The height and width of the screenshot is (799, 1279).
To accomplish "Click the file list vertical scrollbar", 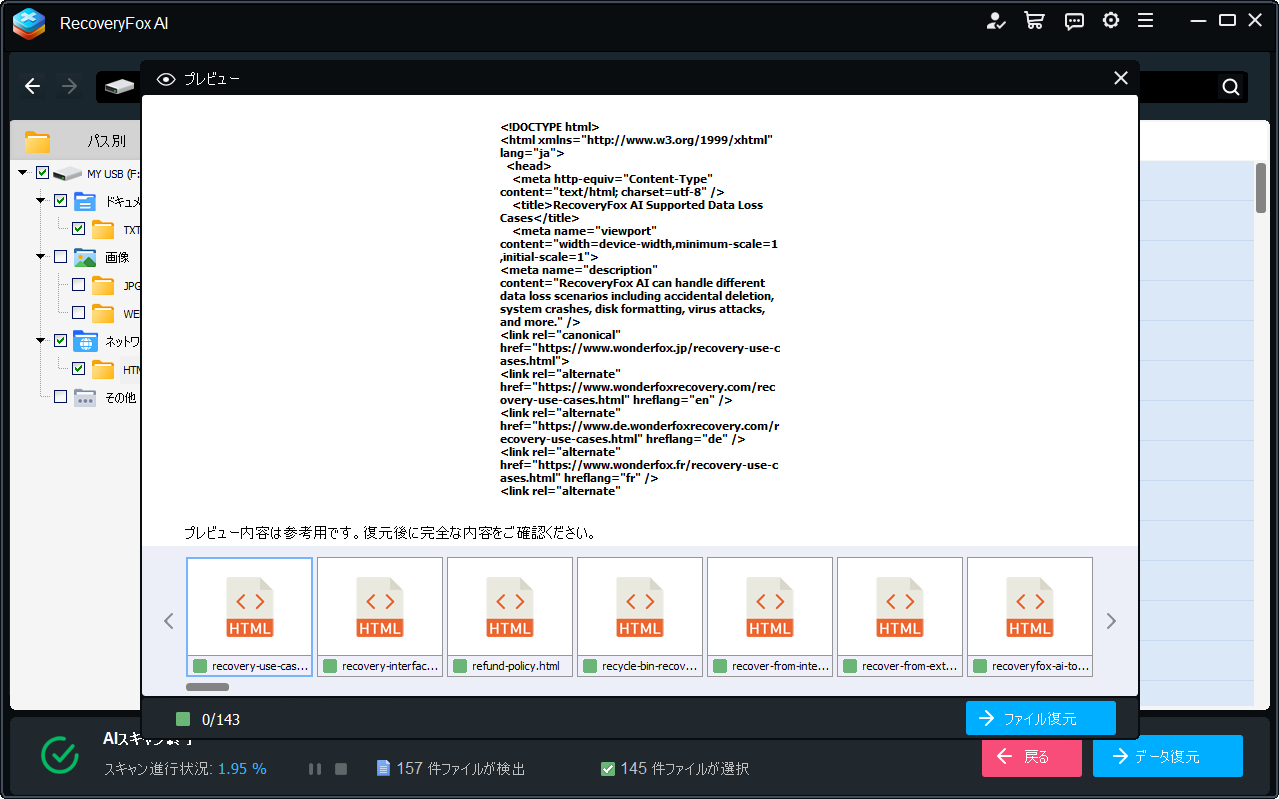I will point(1261,189).
